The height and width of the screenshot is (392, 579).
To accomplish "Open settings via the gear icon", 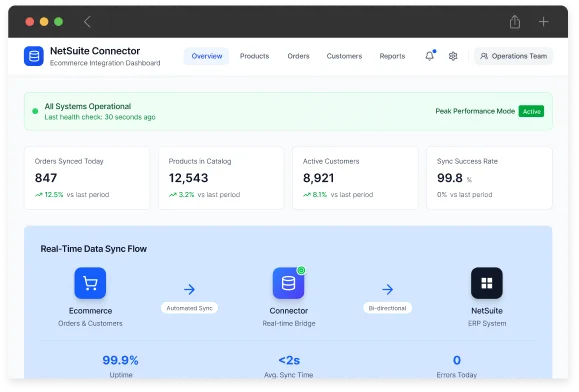I will [x=453, y=56].
